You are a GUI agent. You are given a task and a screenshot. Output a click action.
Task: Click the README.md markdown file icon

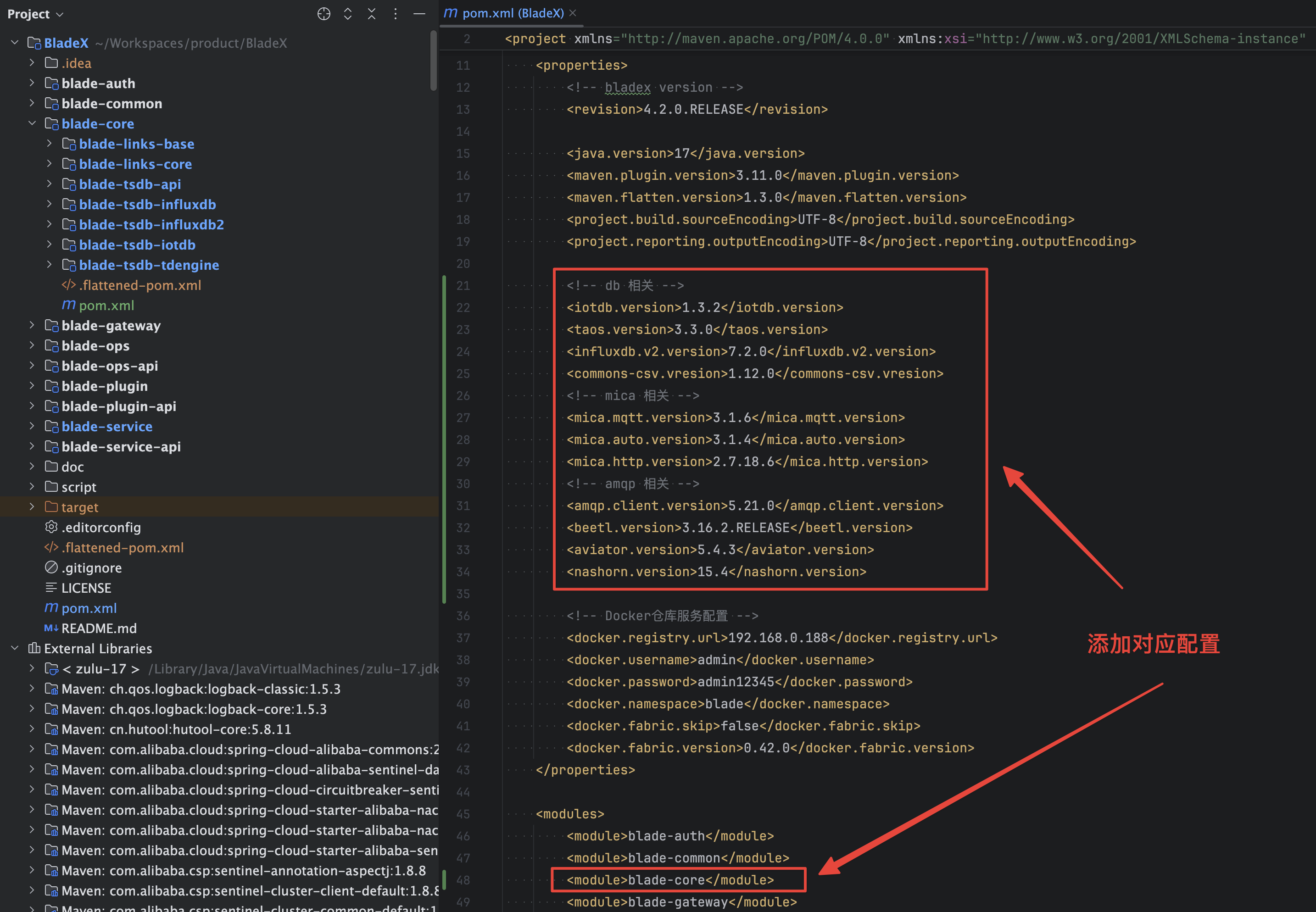[x=51, y=628]
